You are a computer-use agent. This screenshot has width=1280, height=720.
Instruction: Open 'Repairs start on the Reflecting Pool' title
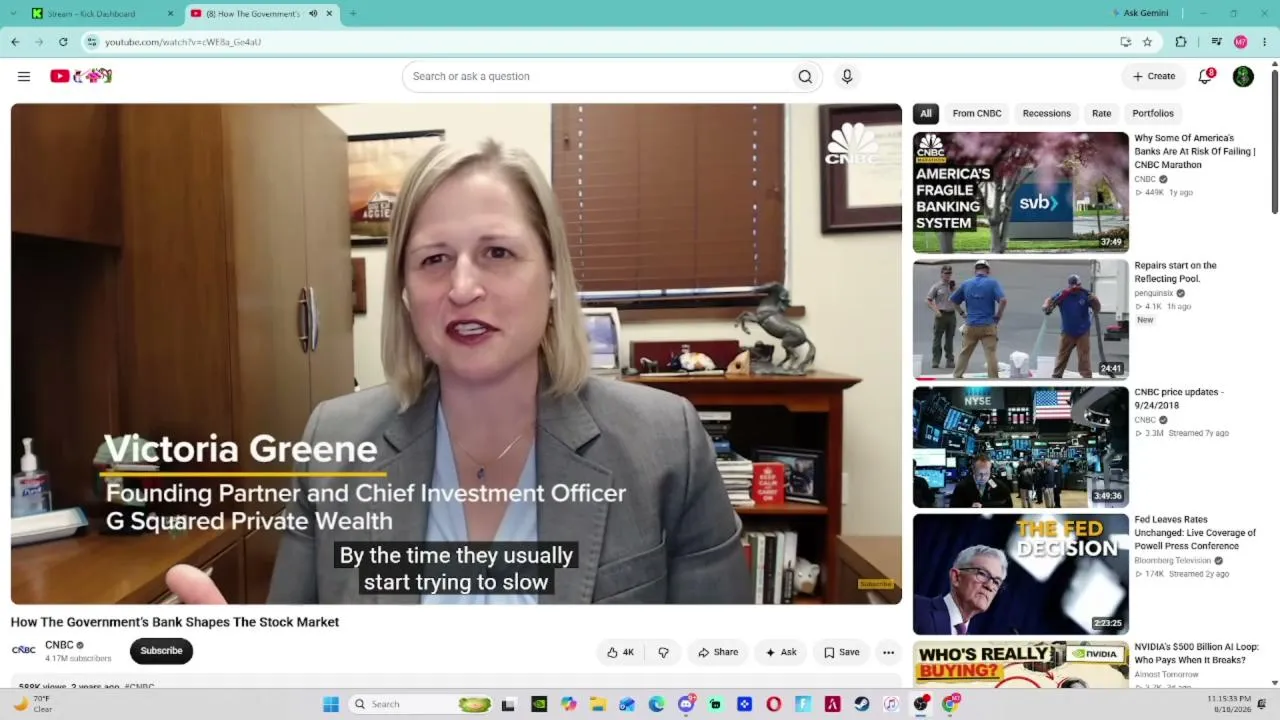coord(1176,272)
